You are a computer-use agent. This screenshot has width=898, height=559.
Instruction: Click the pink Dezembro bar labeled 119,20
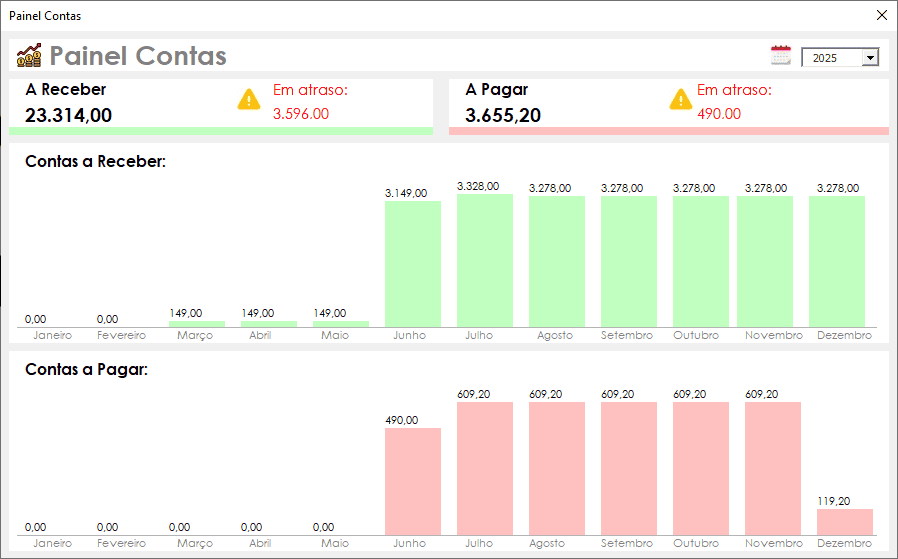pos(845,522)
